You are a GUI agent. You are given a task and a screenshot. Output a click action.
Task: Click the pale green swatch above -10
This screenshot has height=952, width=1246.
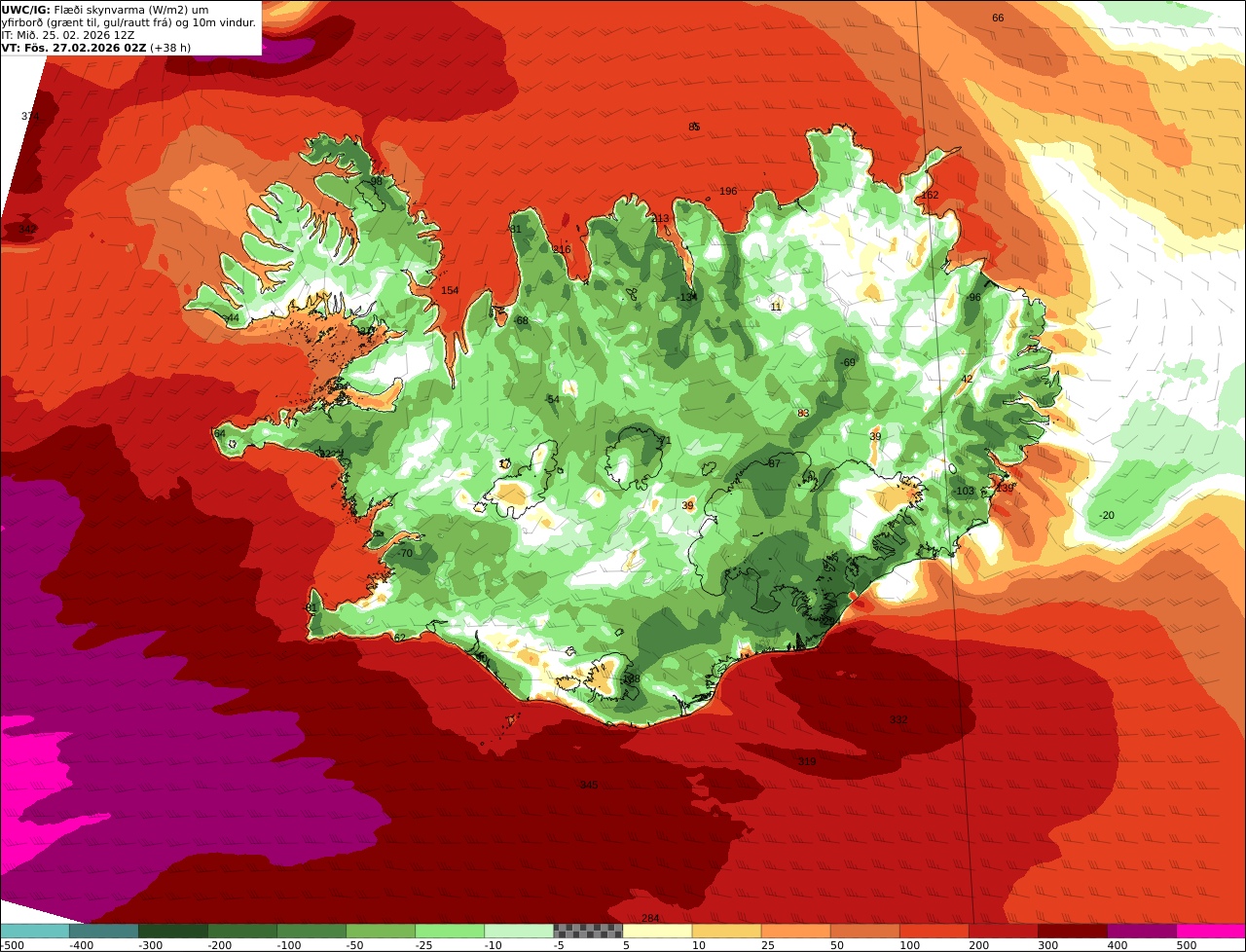coord(519,931)
